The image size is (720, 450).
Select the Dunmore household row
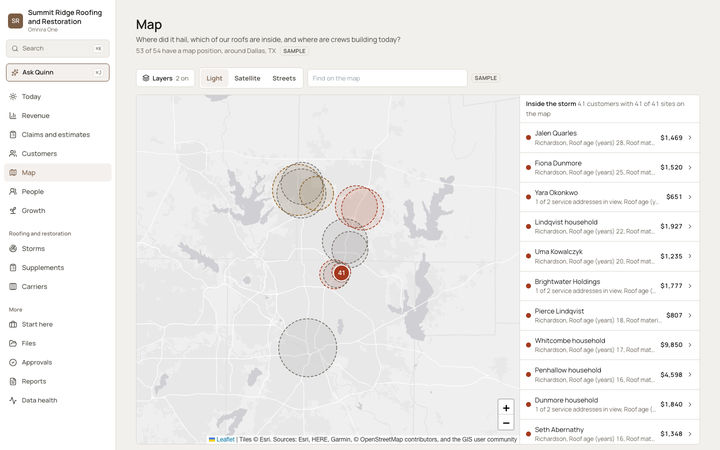tap(609, 404)
